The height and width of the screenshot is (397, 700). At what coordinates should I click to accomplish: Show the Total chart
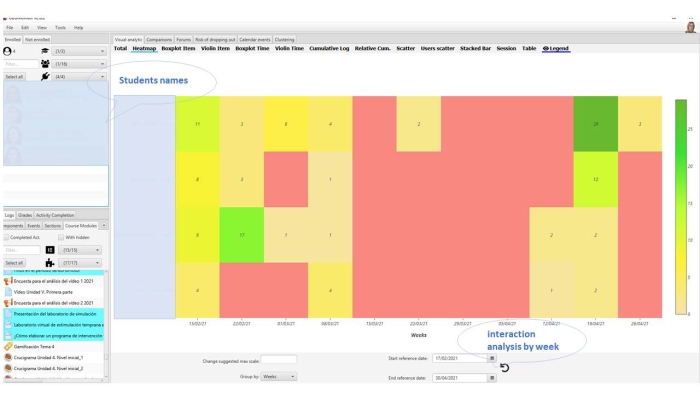(x=120, y=48)
